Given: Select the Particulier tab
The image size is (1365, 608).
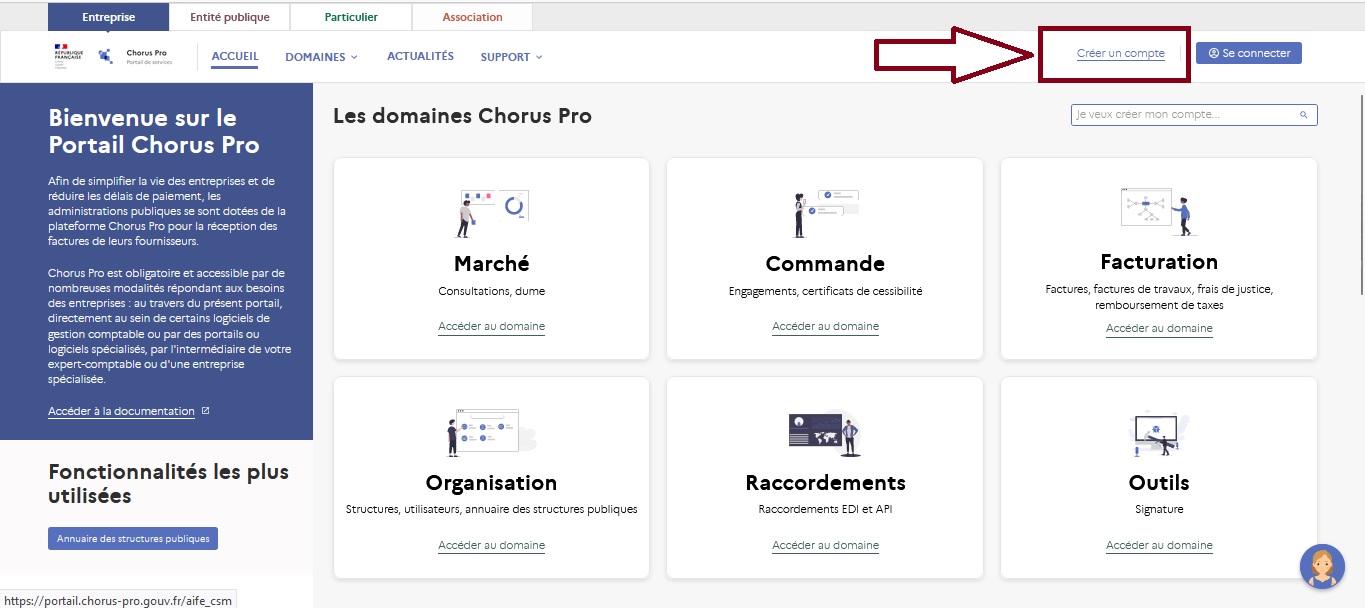Looking at the screenshot, I should 351,17.
